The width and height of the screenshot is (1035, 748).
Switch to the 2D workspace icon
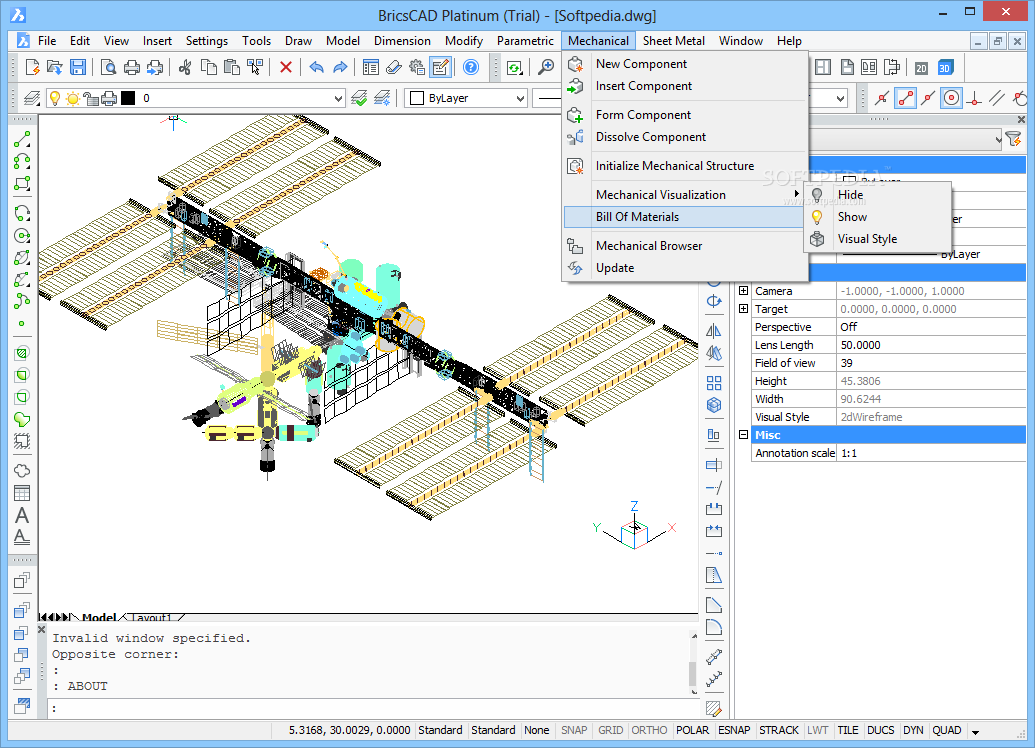pos(921,67)
